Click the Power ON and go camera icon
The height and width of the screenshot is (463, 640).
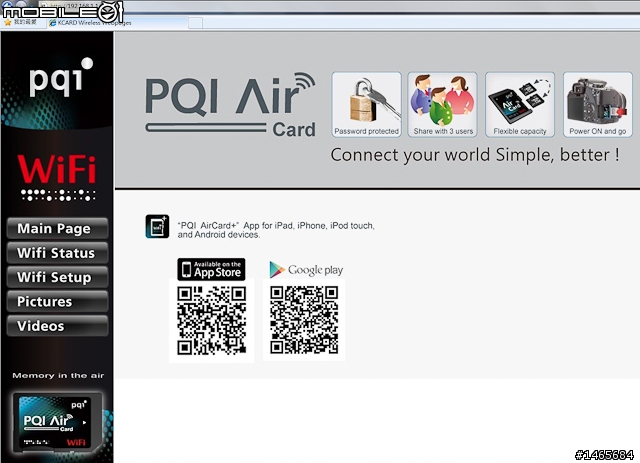598,105
